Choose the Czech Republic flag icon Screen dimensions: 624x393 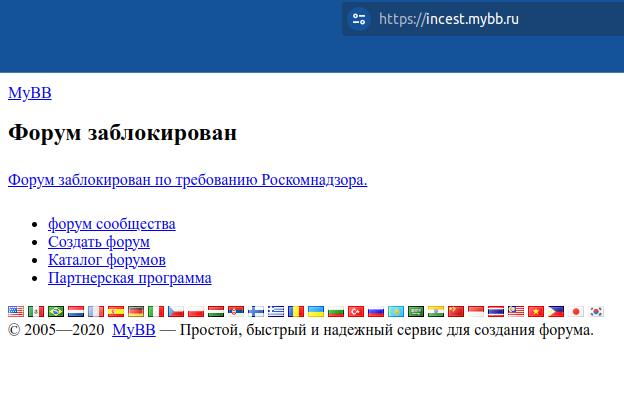176,311
